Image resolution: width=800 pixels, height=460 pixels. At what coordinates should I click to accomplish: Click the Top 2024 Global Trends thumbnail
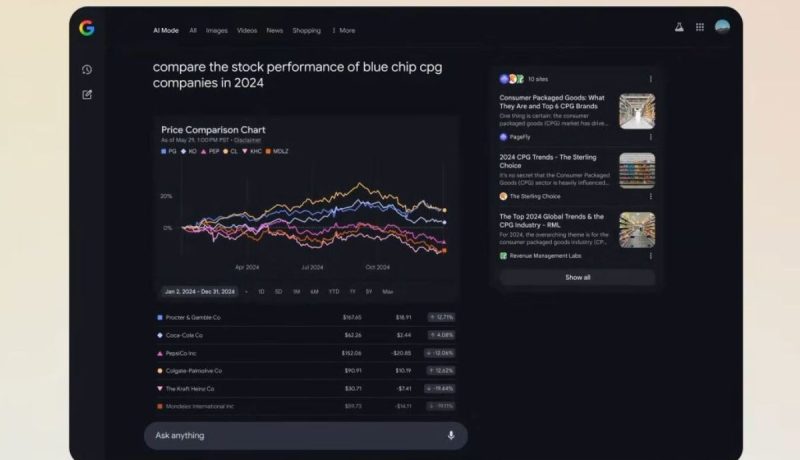click(637, 230)
